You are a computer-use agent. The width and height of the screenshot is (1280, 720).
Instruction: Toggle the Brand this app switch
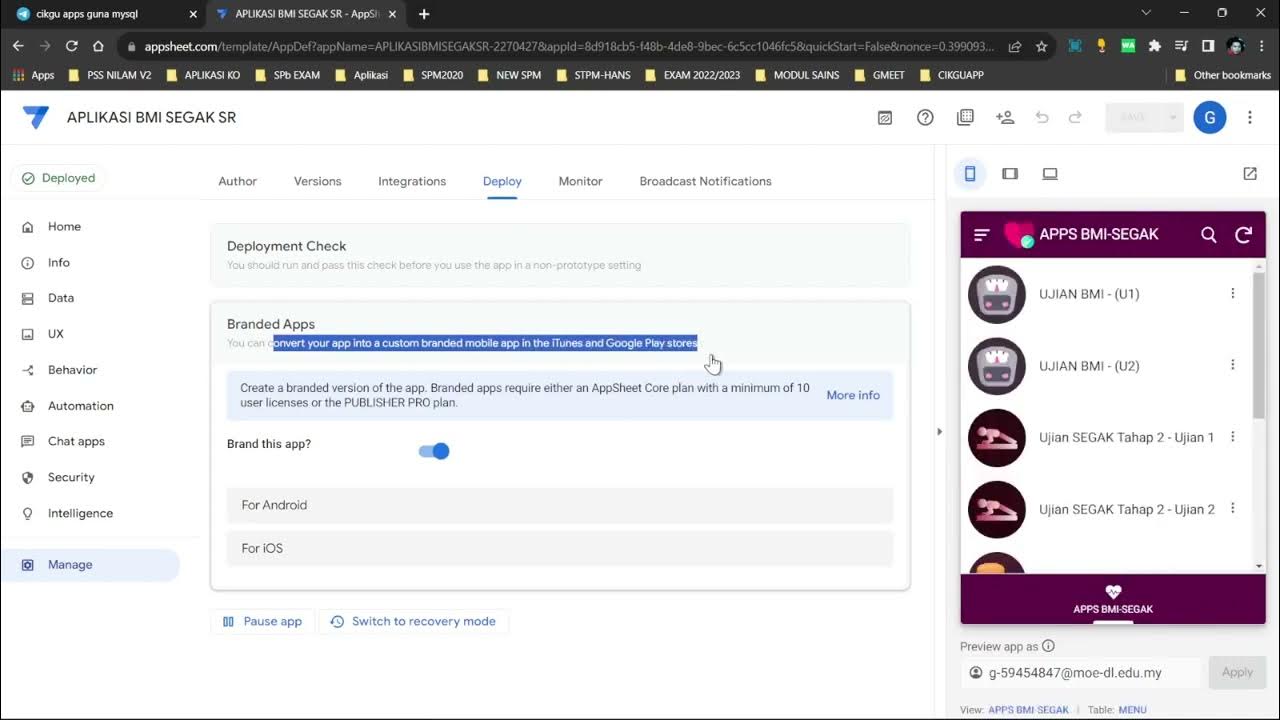tap(434, 451)
